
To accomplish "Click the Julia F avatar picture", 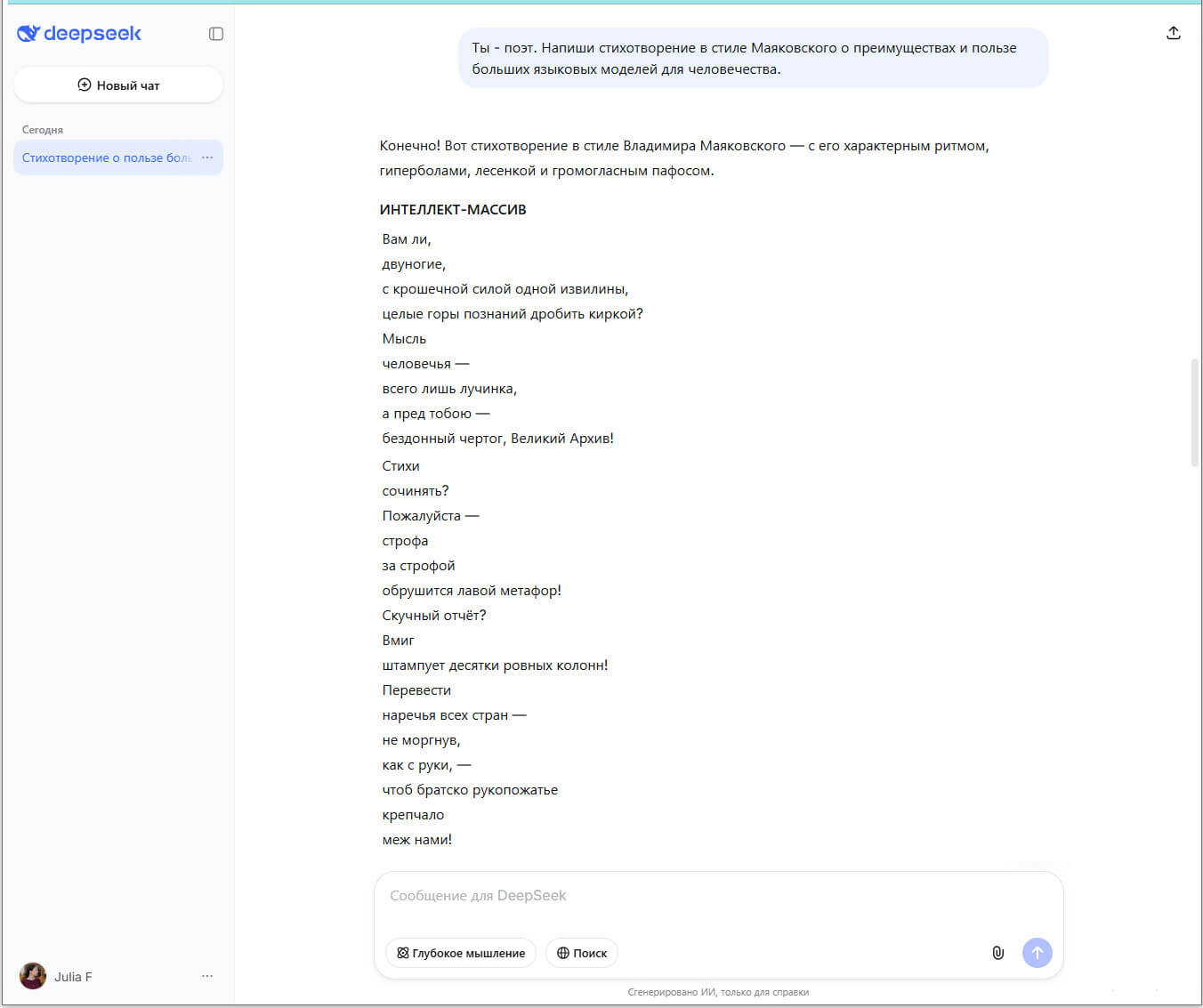I will [33, 976].
